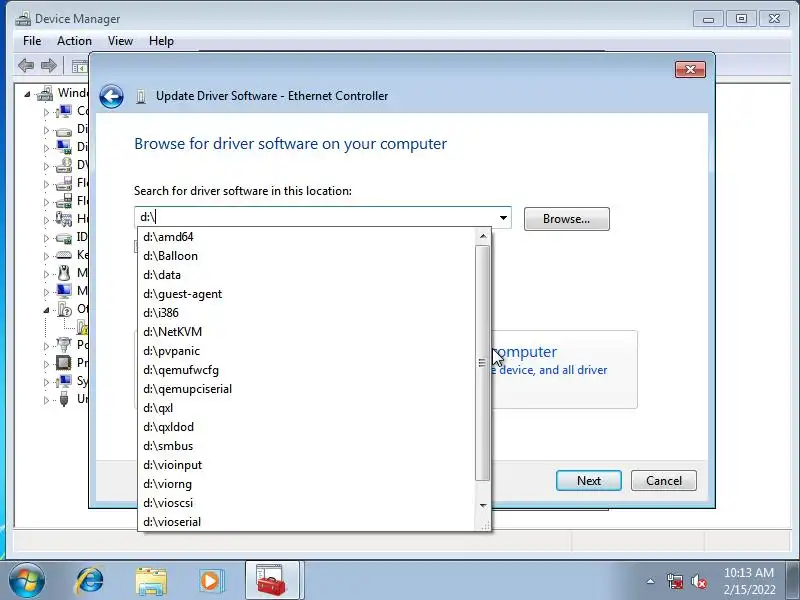Select d:\amd64 from suggestions
Screen dimensions: 800x600
(x=307, y=237)
